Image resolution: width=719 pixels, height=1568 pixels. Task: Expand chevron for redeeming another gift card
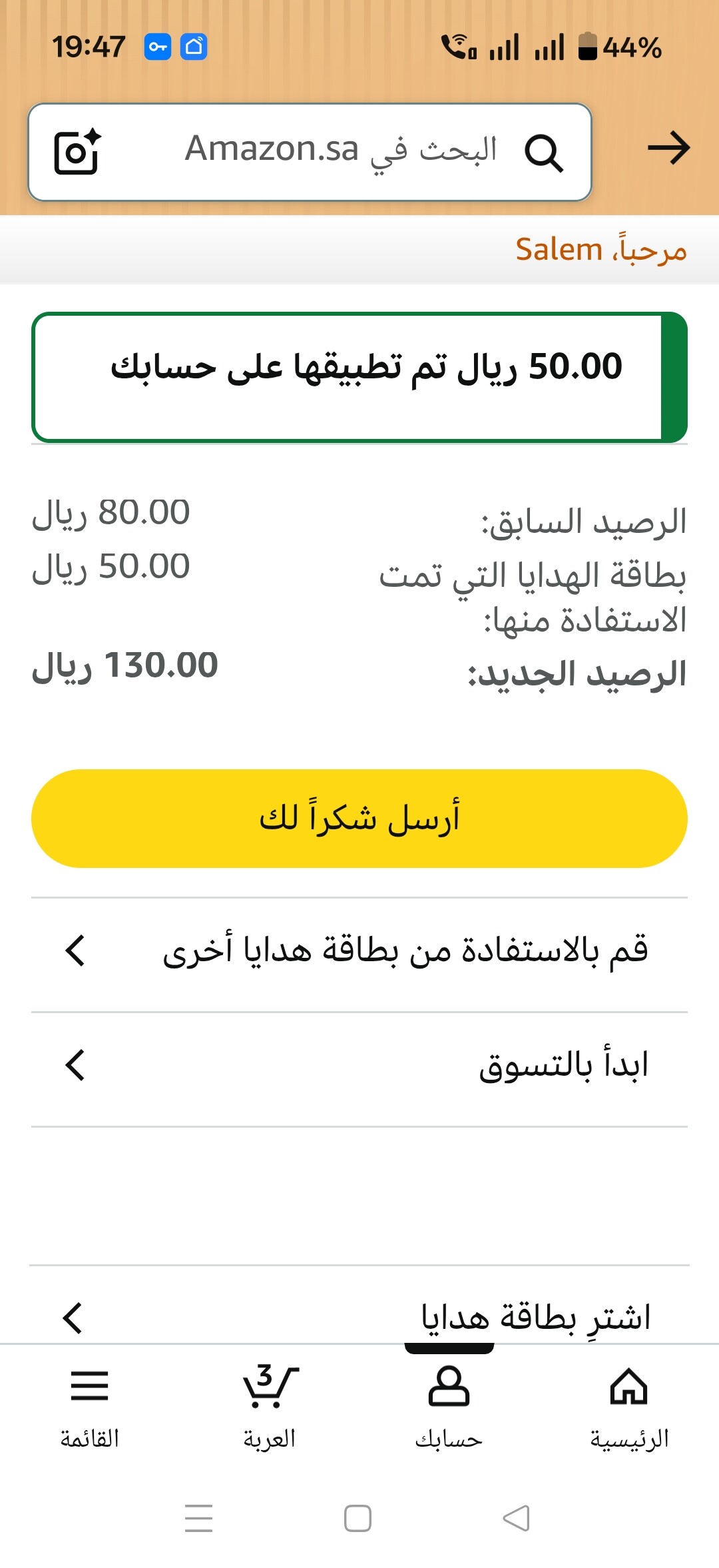click(x=75, y=951)
